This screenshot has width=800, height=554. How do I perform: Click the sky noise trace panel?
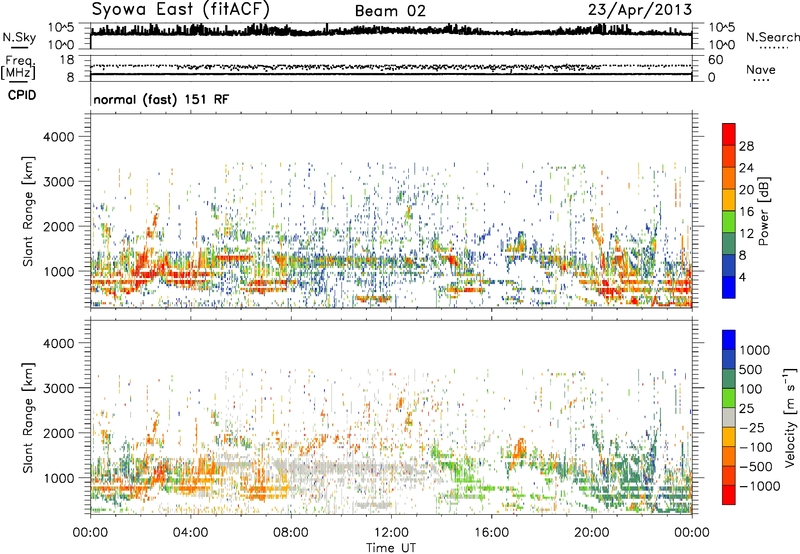[x=391, y=36]
